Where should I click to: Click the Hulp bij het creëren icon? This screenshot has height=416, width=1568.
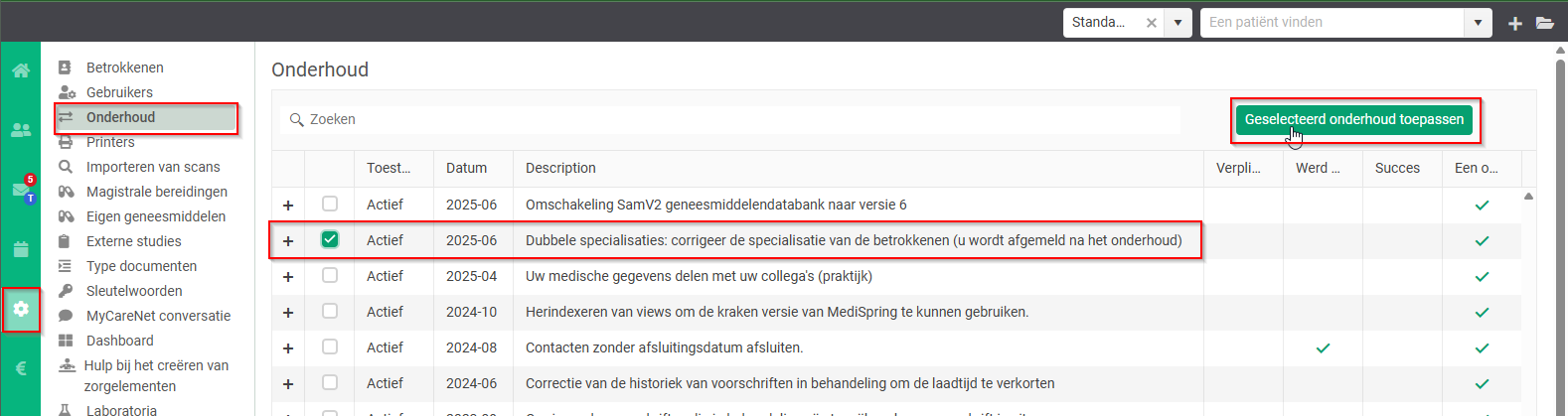pyautogui.click(x=67, y=365)
